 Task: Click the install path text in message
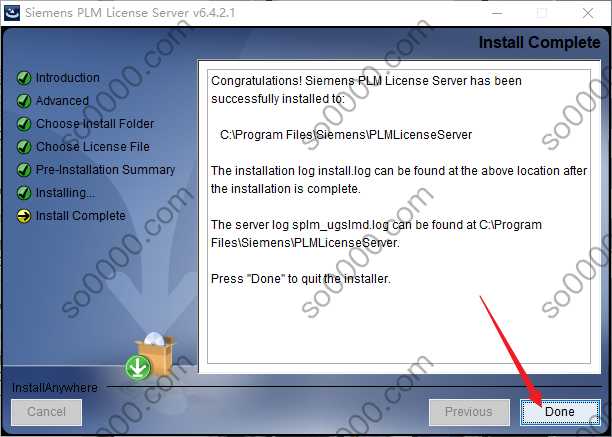click(346, 135)
